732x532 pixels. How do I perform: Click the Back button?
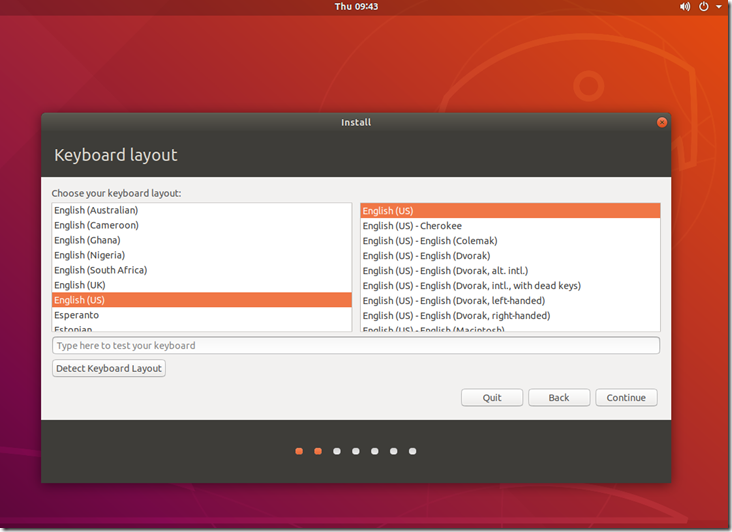click(559, 398)
